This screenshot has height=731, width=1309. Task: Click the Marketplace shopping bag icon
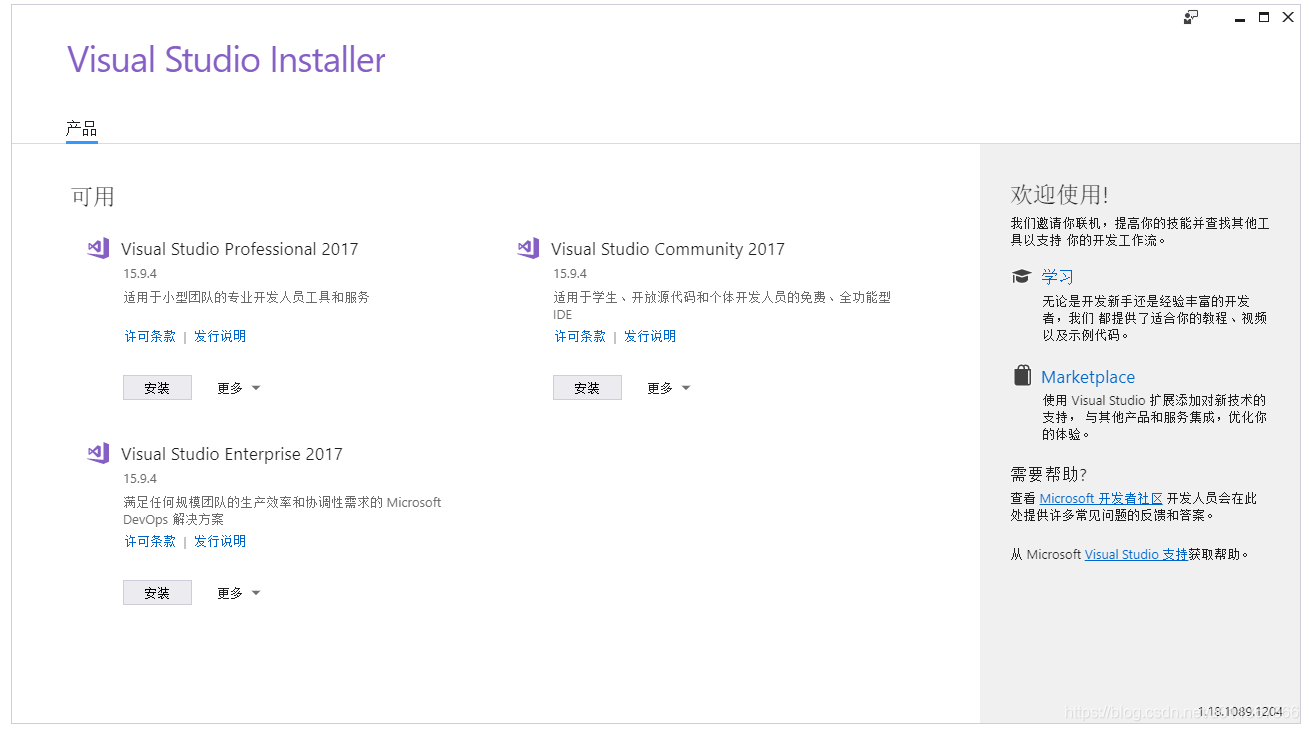click(x=1021, y=376)
